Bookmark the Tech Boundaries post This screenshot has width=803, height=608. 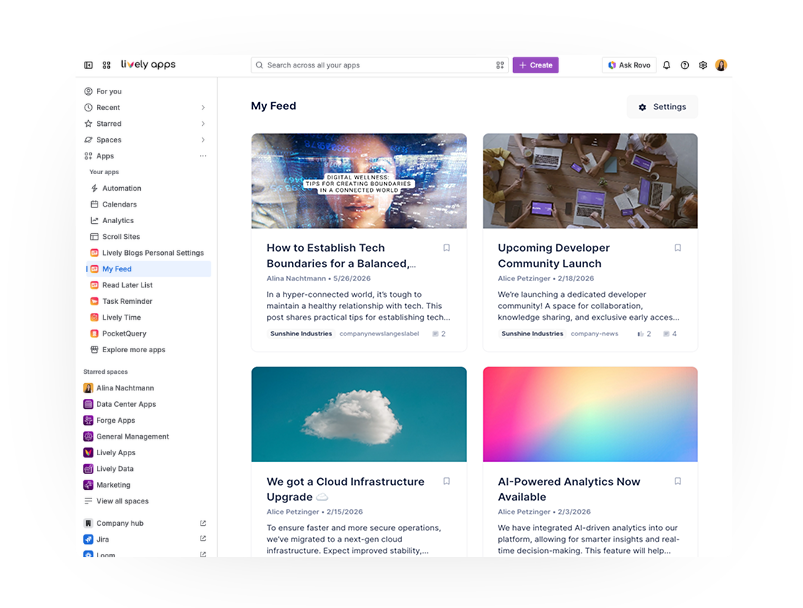point(447,248)
